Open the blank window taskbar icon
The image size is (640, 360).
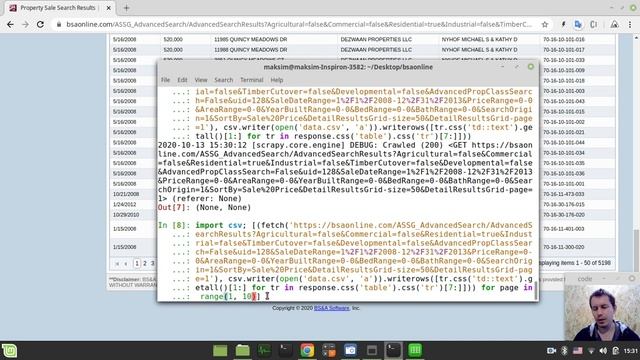pos(372,350)
